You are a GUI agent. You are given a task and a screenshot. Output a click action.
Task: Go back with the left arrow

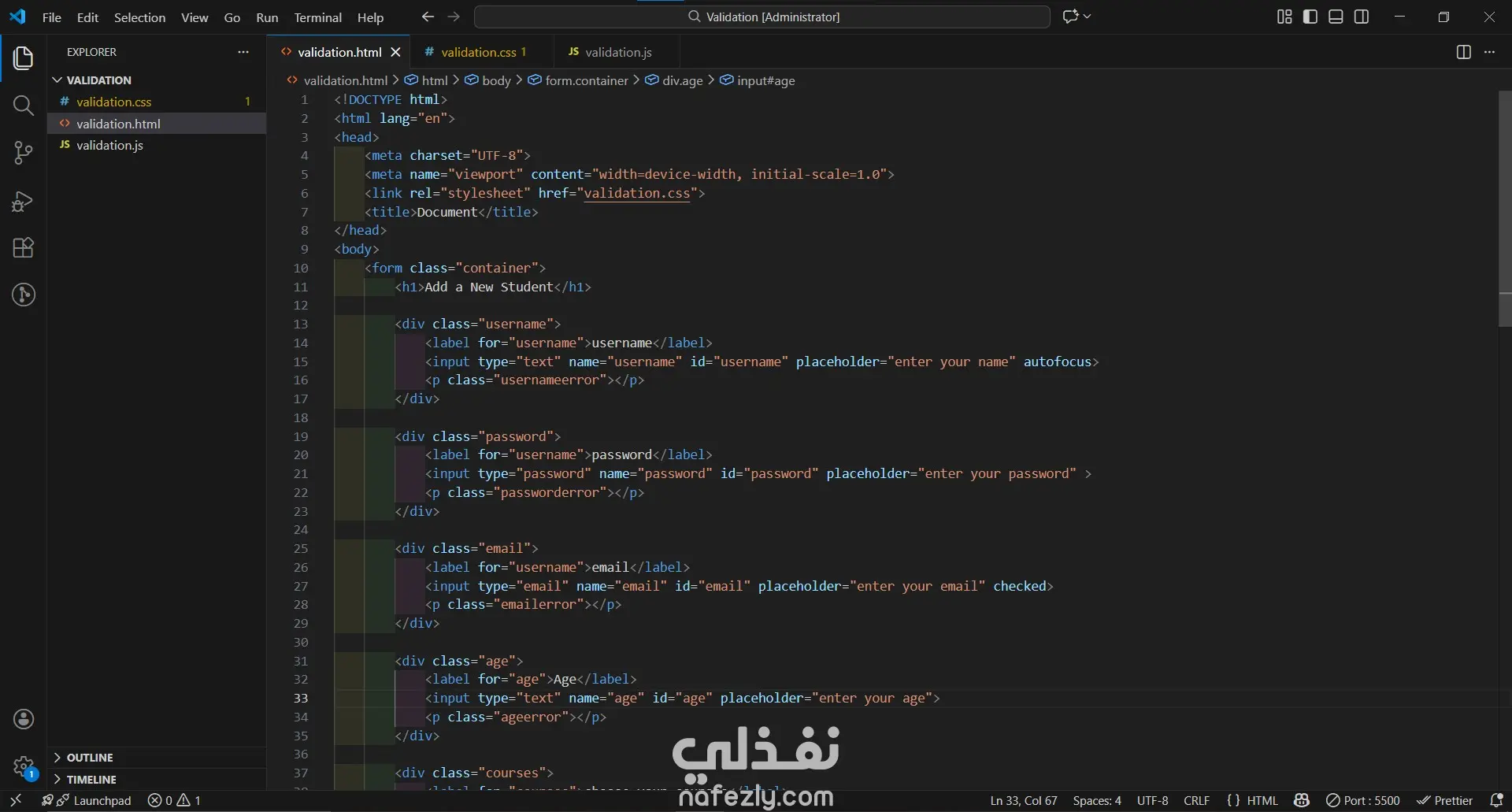(428, 17)
